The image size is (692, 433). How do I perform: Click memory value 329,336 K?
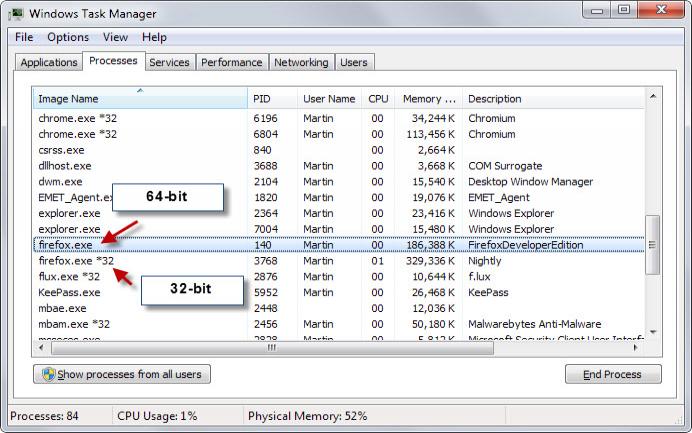pyautogui.click(x=430, y=261)
